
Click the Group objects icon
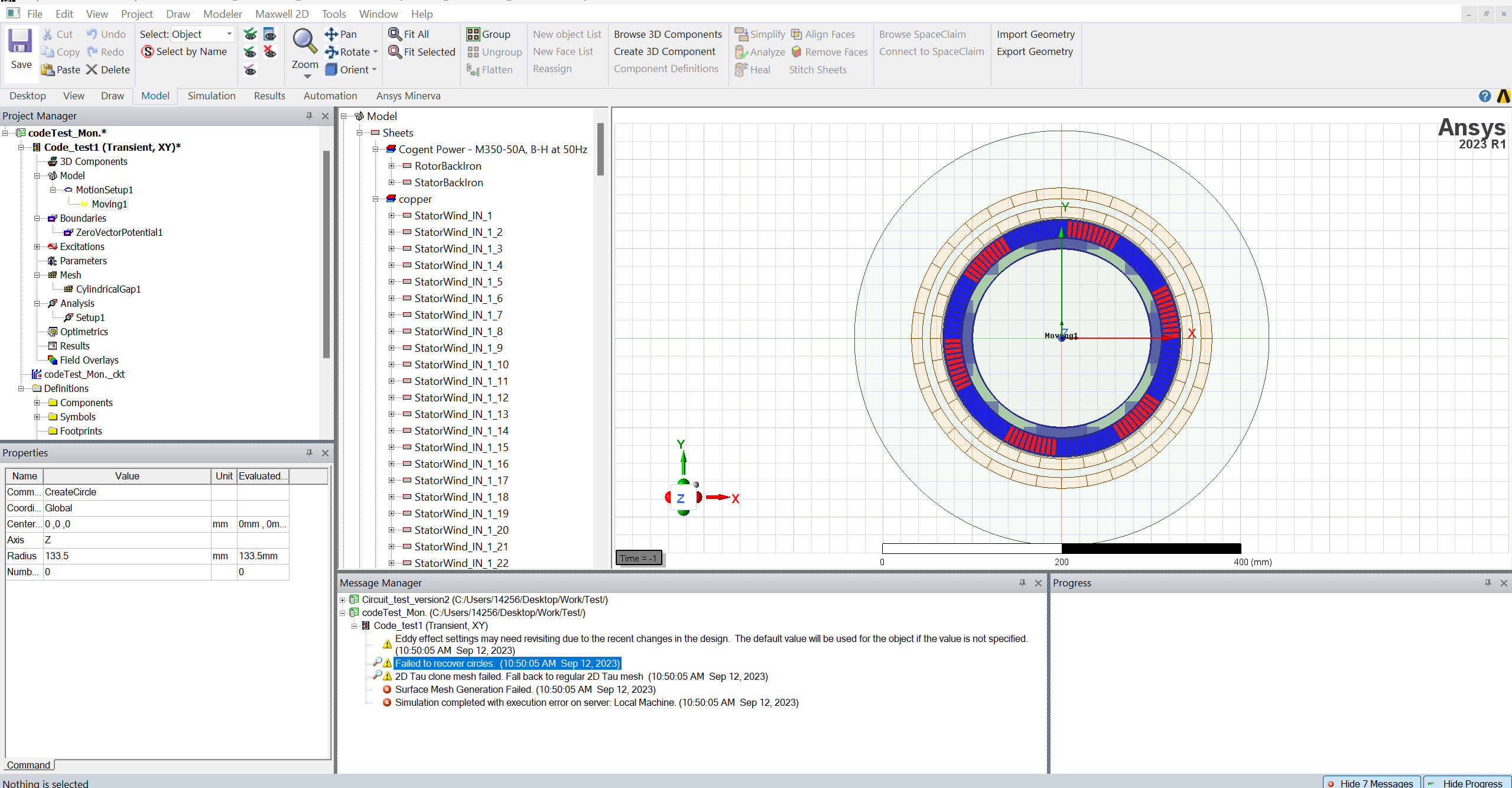[x=473, y=34]
